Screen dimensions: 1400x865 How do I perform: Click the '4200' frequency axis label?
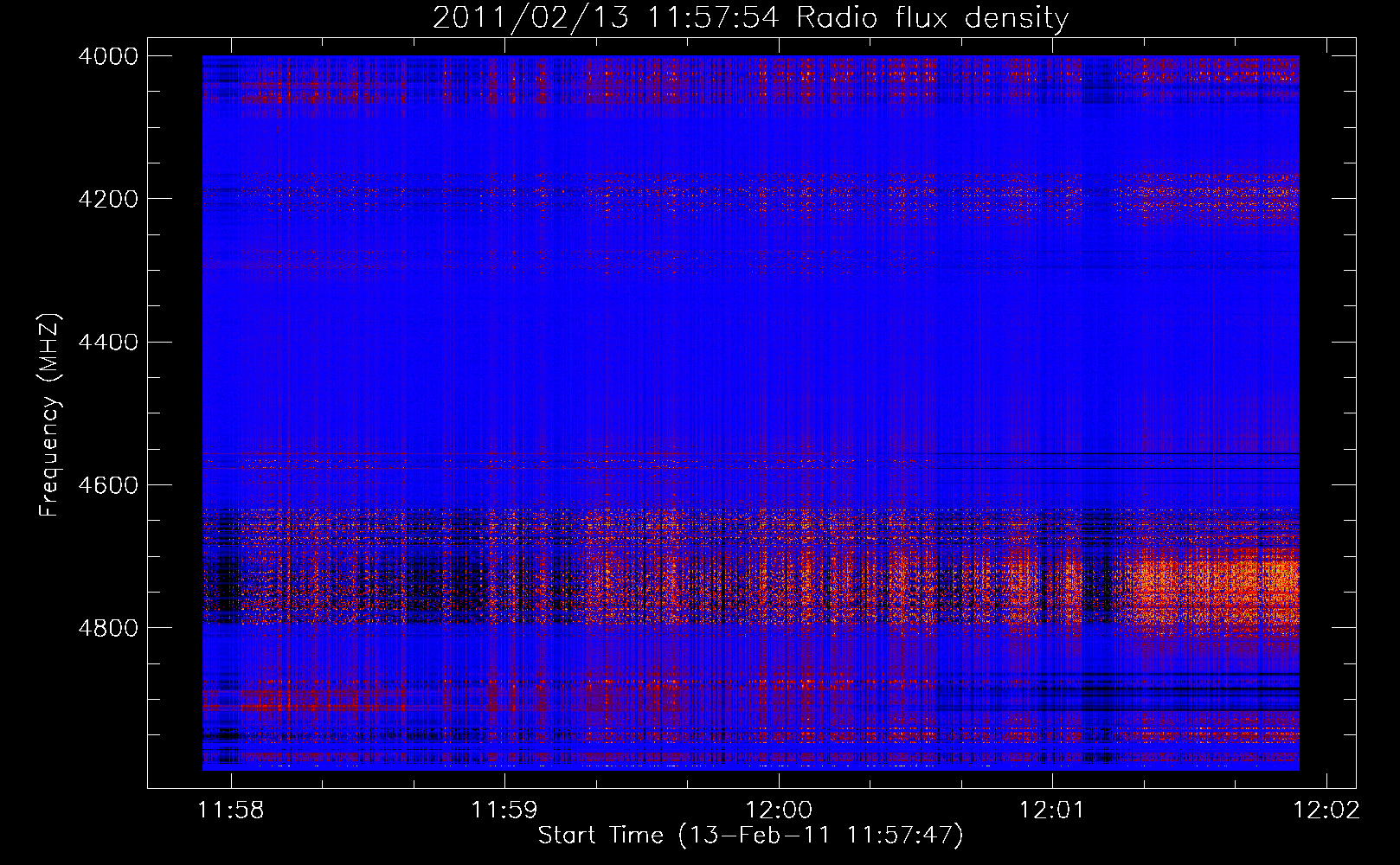pyautogui.click(x=107, y=199)
